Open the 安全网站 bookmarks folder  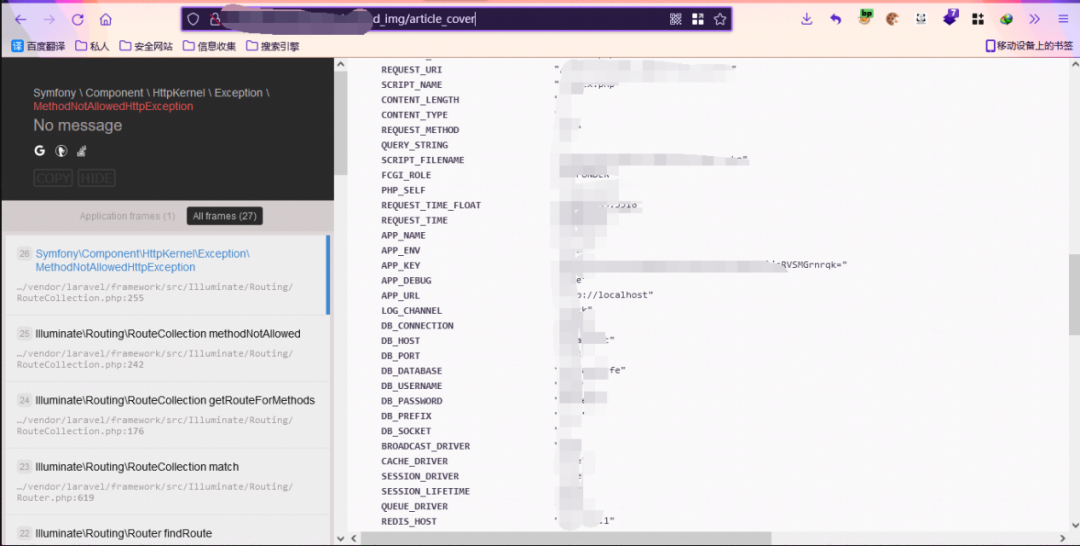[146, 46]
